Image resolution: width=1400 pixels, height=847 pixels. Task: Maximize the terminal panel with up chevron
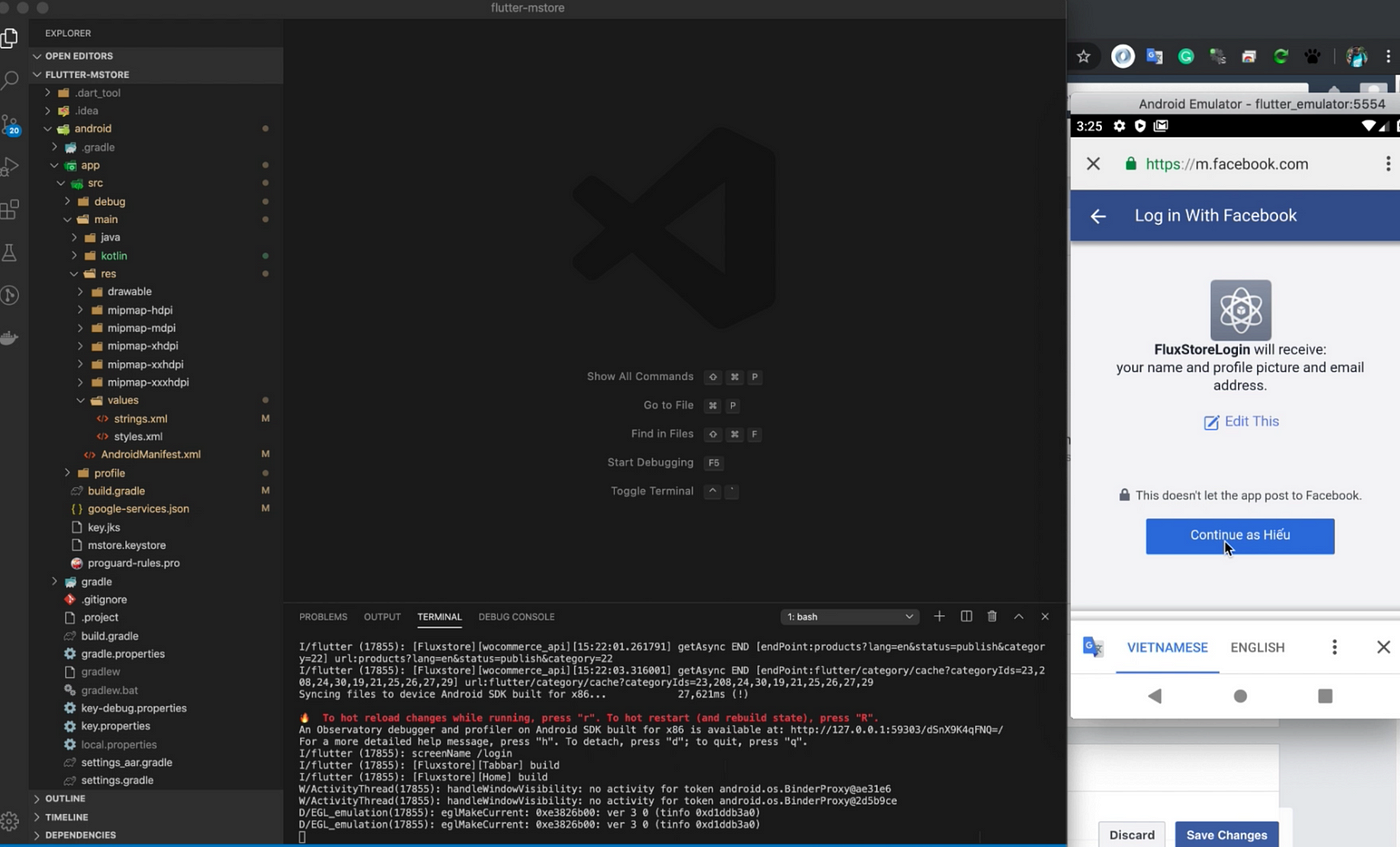tap(1018, 616)
